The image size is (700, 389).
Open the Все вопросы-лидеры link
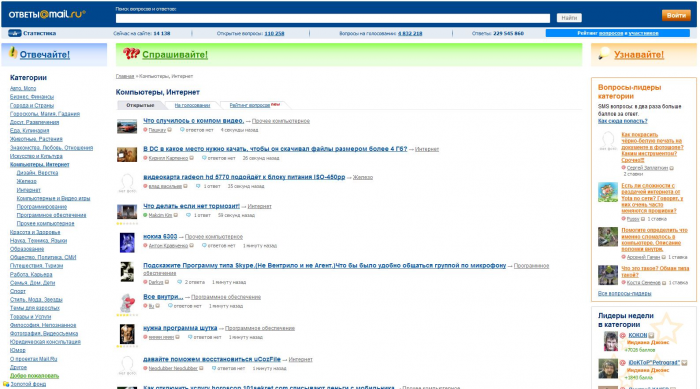(624, 293)
